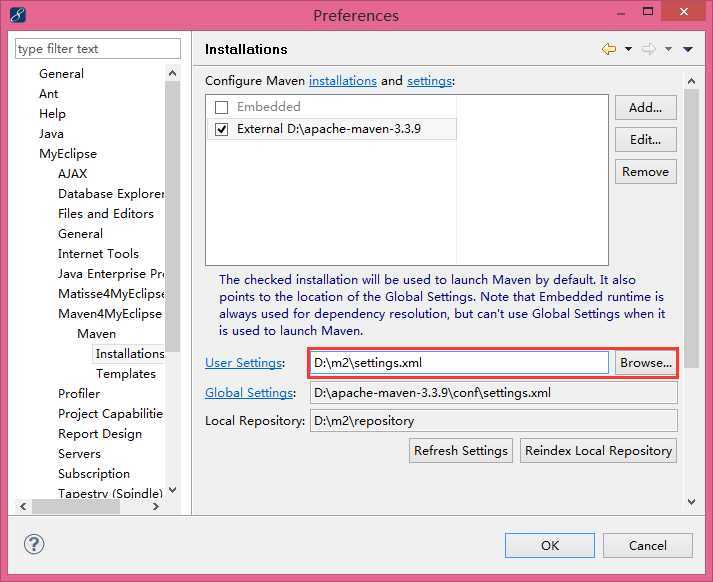The height and width of the screenshot is (582, 713).
Task: Click right panel scrollbar down arrow
Action: (691, 502)
